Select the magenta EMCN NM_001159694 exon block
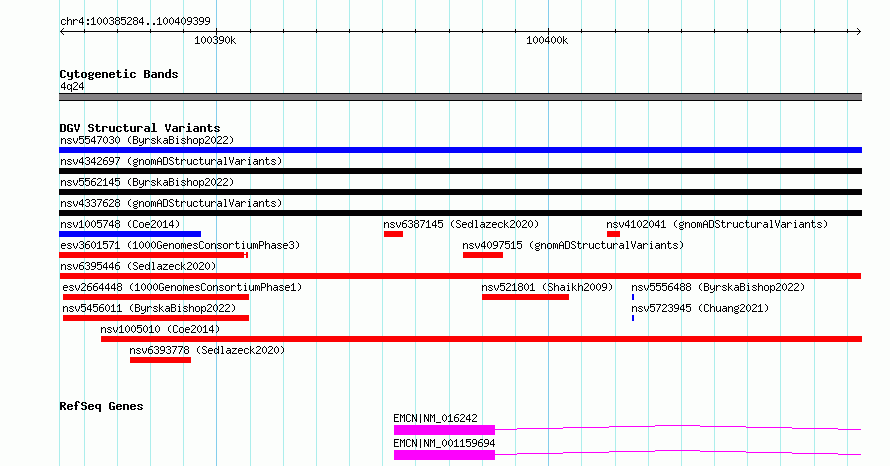 [444, 455]
